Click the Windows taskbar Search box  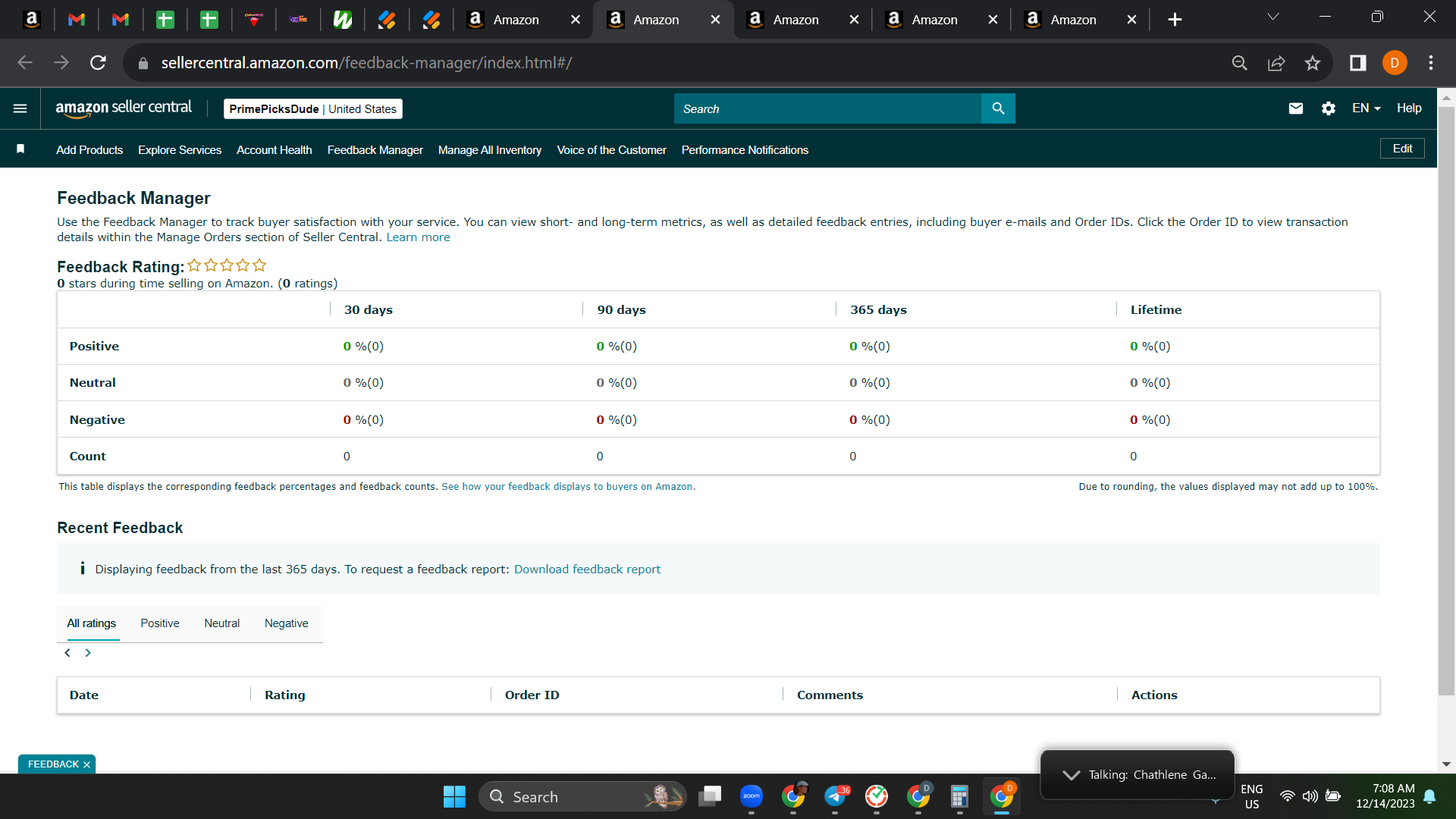[x=582, y=796]
